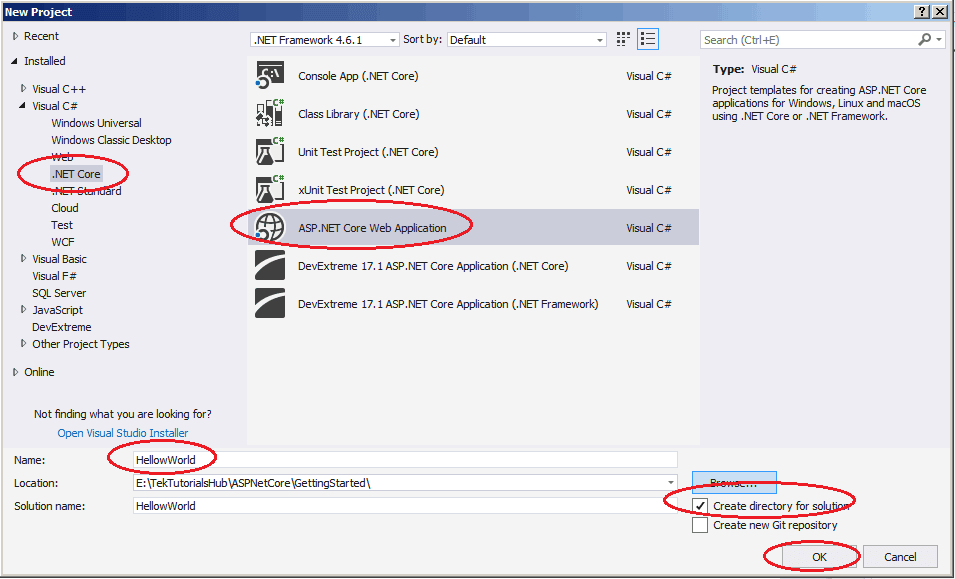Switch to medium icons list view
Screen dimensions: 955x579
(648, 40)
